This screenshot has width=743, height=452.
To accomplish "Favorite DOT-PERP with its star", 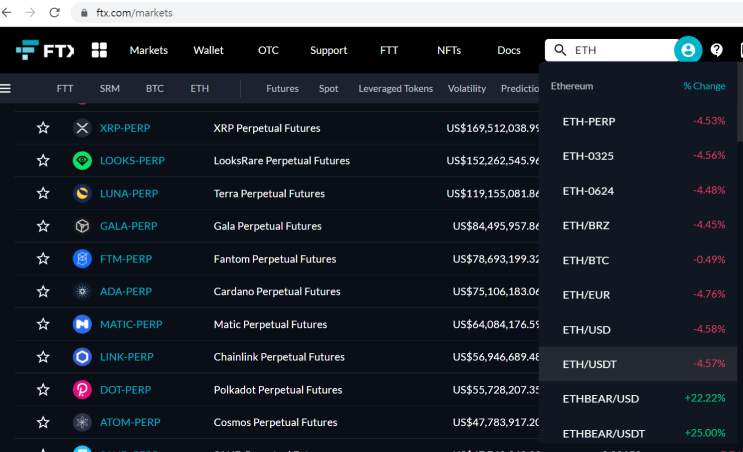I will tap(43, 389).
